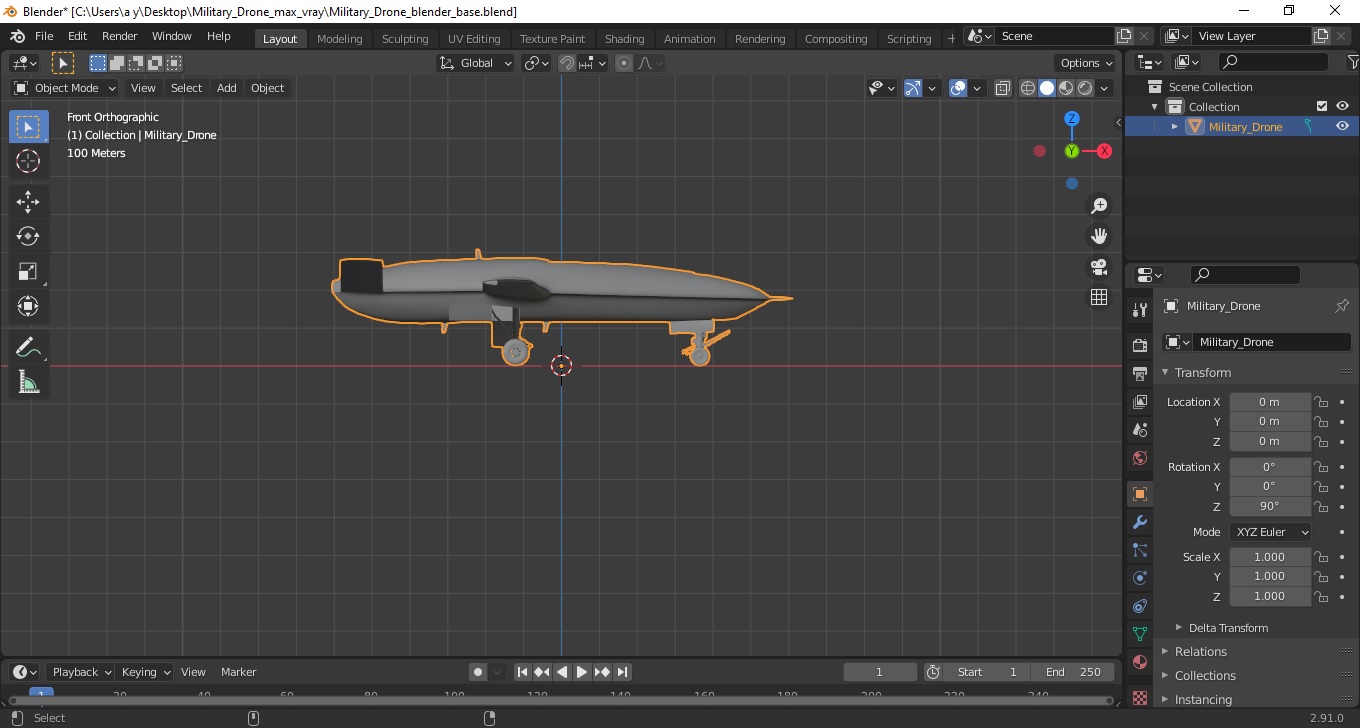The width and height of the screenshot is (1360, 728).
Task: Switch to Material Preview shading
Action: (1066, 88)
